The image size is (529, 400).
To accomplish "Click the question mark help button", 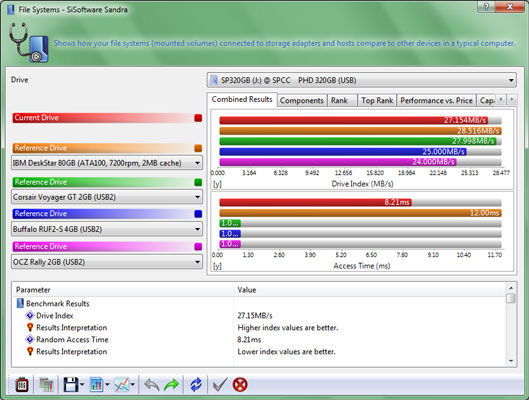I will (x=487, y=7).
